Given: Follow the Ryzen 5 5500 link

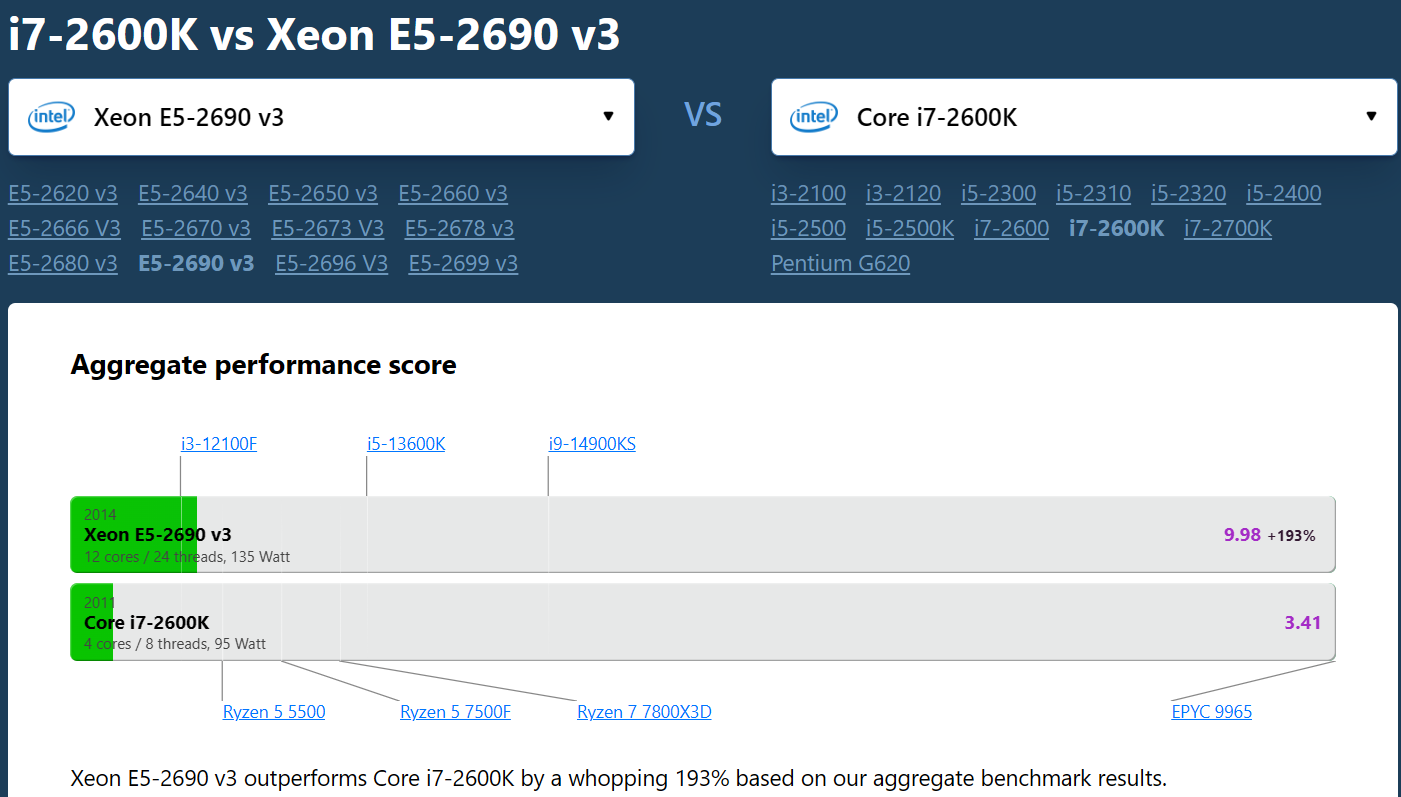Looking at the screenshot, I should click(x=274, y=712).
